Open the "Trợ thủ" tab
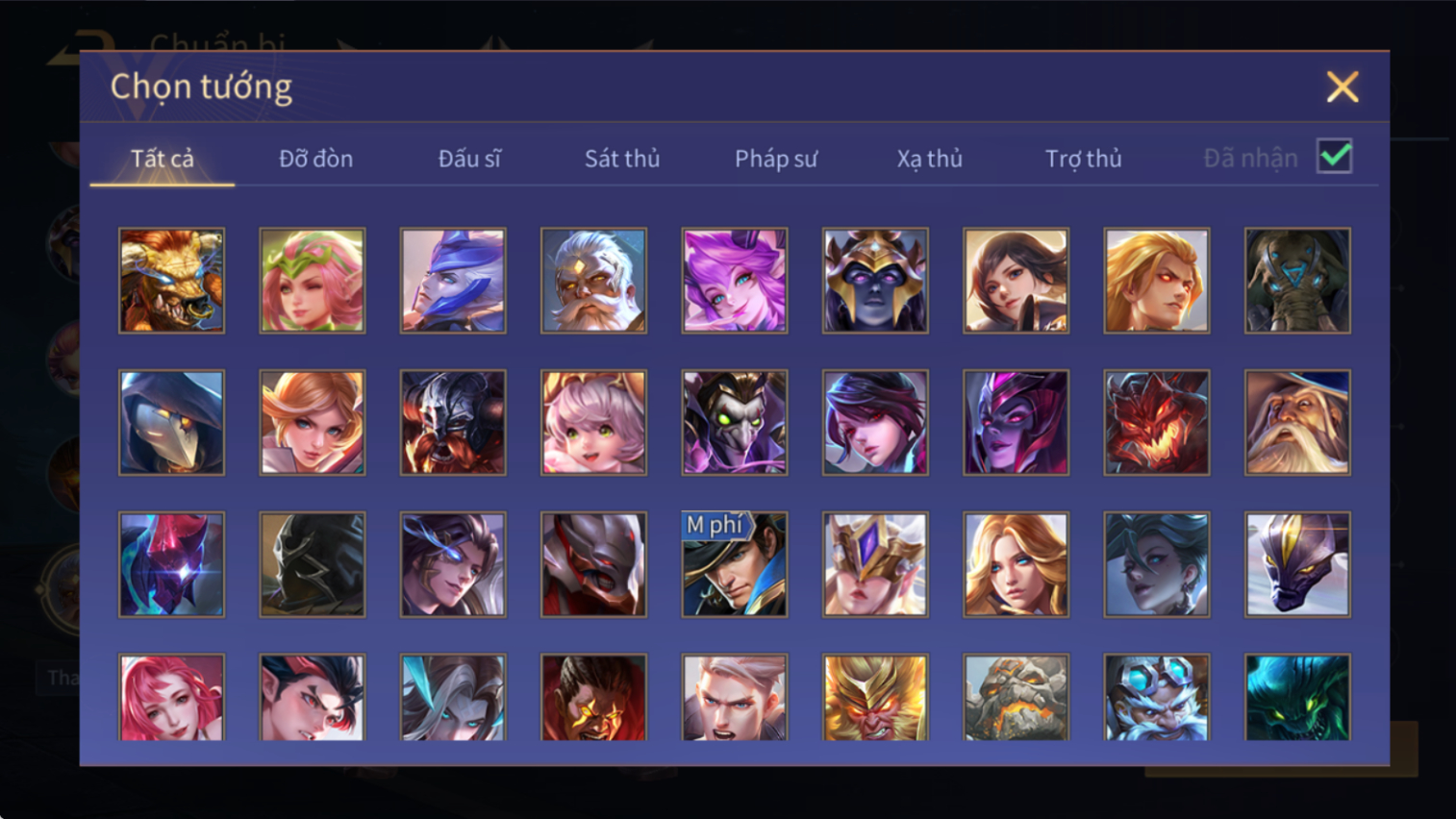1456x819 pixels. [1084, 159]
